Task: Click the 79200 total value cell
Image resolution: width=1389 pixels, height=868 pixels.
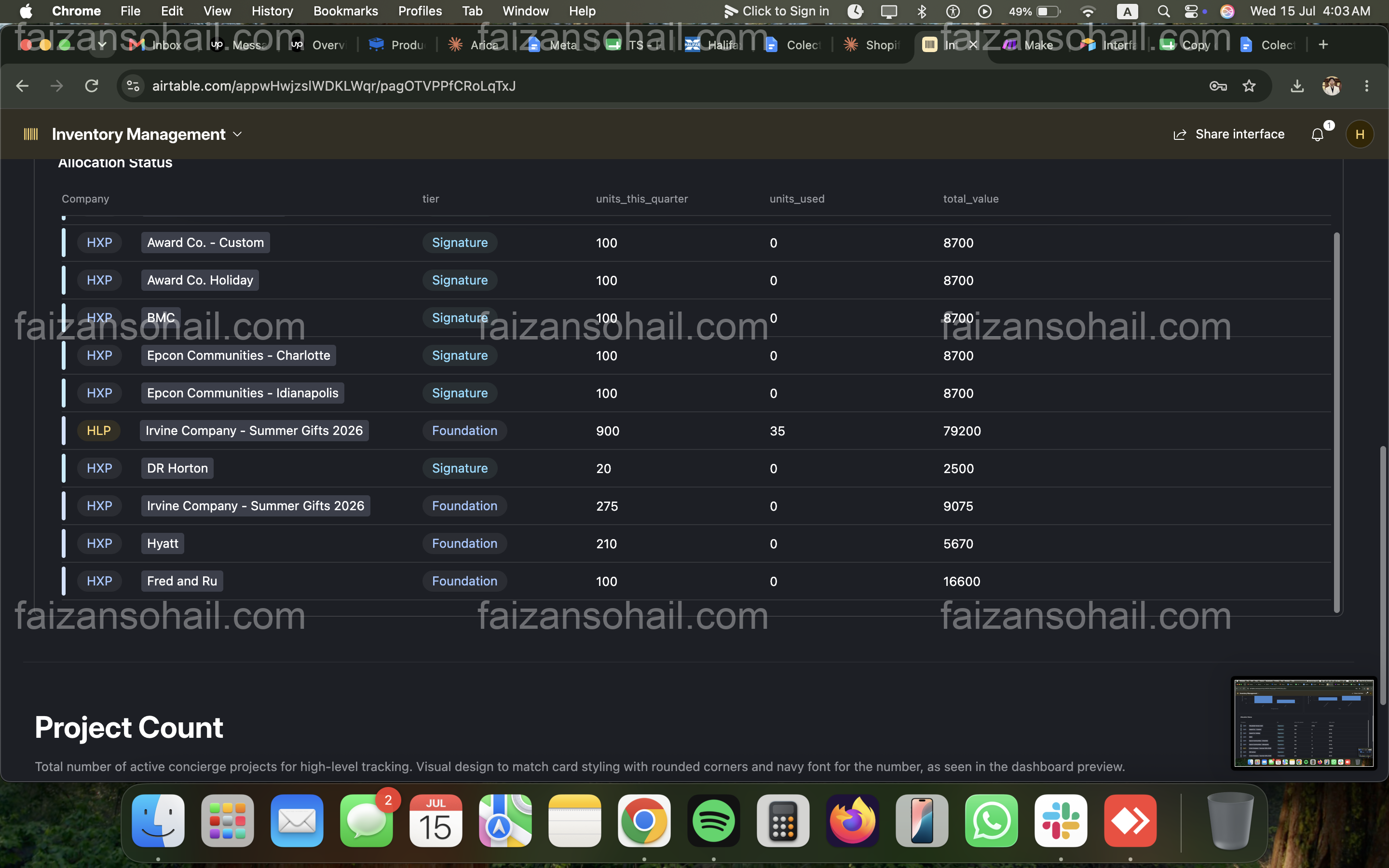Action: coord(962,431)
